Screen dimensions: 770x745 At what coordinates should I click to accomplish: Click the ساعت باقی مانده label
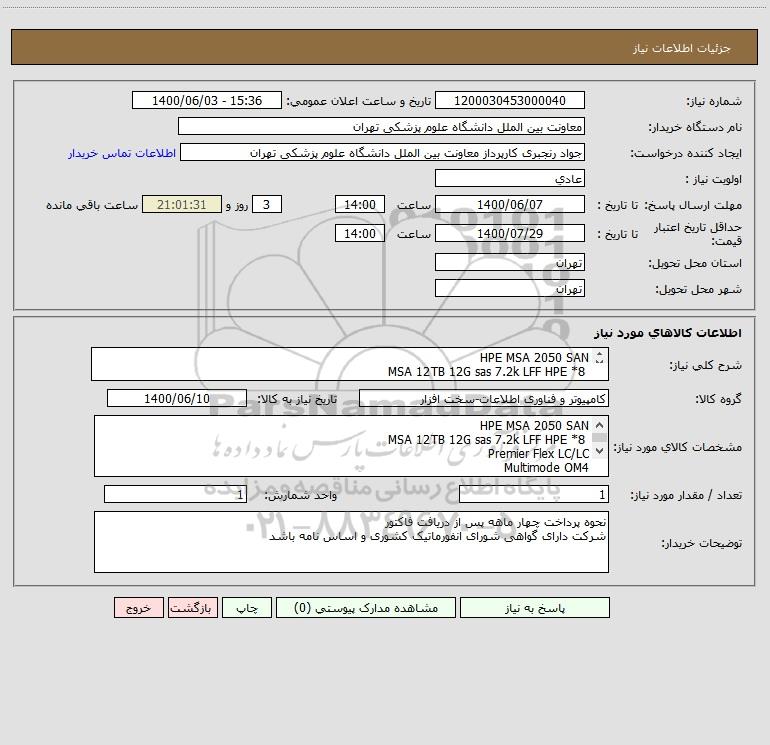pos(92,205)
